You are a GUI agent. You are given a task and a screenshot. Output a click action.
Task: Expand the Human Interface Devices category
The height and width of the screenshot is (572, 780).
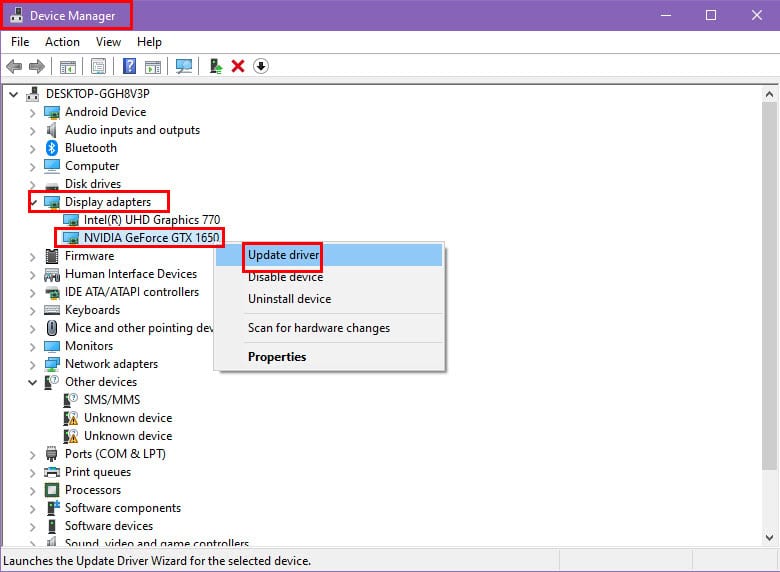32,275
